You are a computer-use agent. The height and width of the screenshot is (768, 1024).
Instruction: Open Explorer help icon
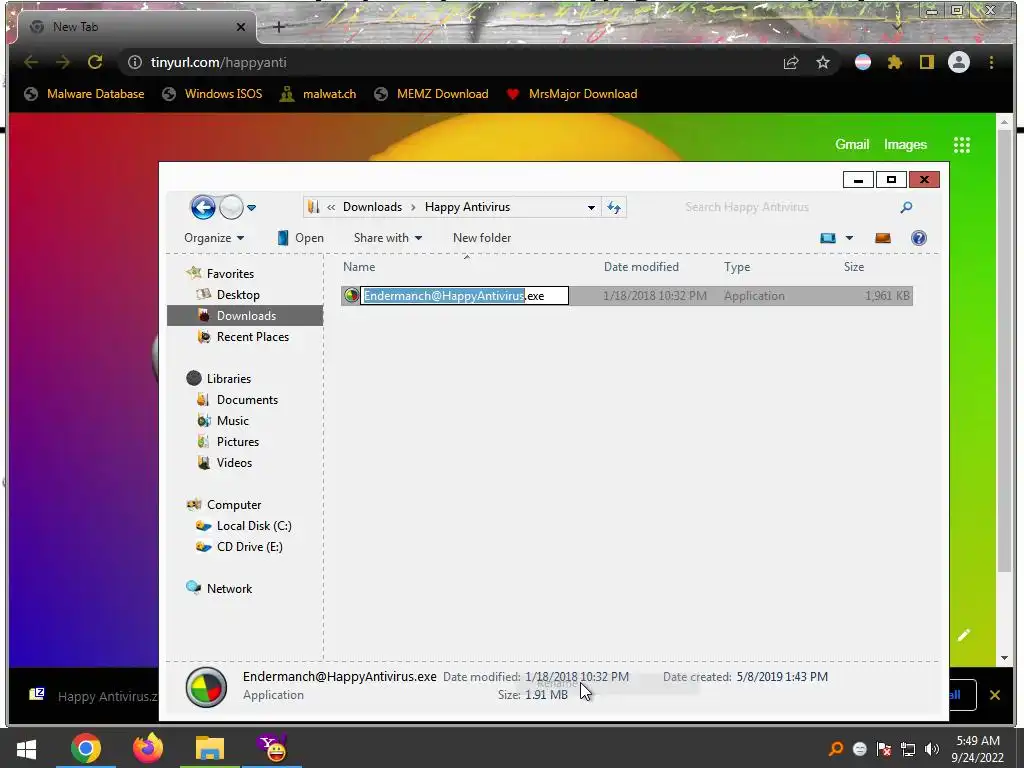click(919, 238)
